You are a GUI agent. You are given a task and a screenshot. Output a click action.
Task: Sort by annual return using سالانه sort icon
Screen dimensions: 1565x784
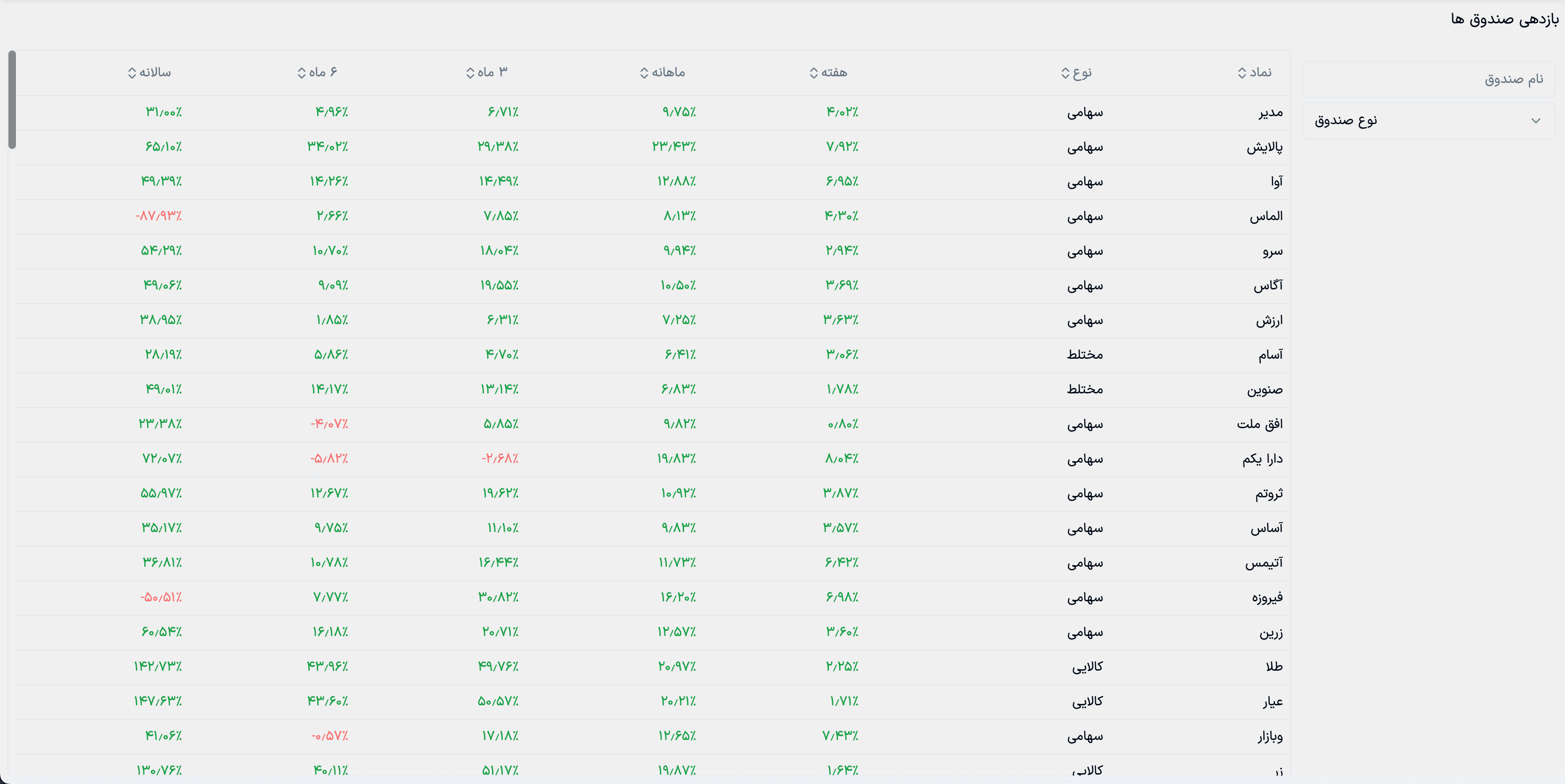132,73
